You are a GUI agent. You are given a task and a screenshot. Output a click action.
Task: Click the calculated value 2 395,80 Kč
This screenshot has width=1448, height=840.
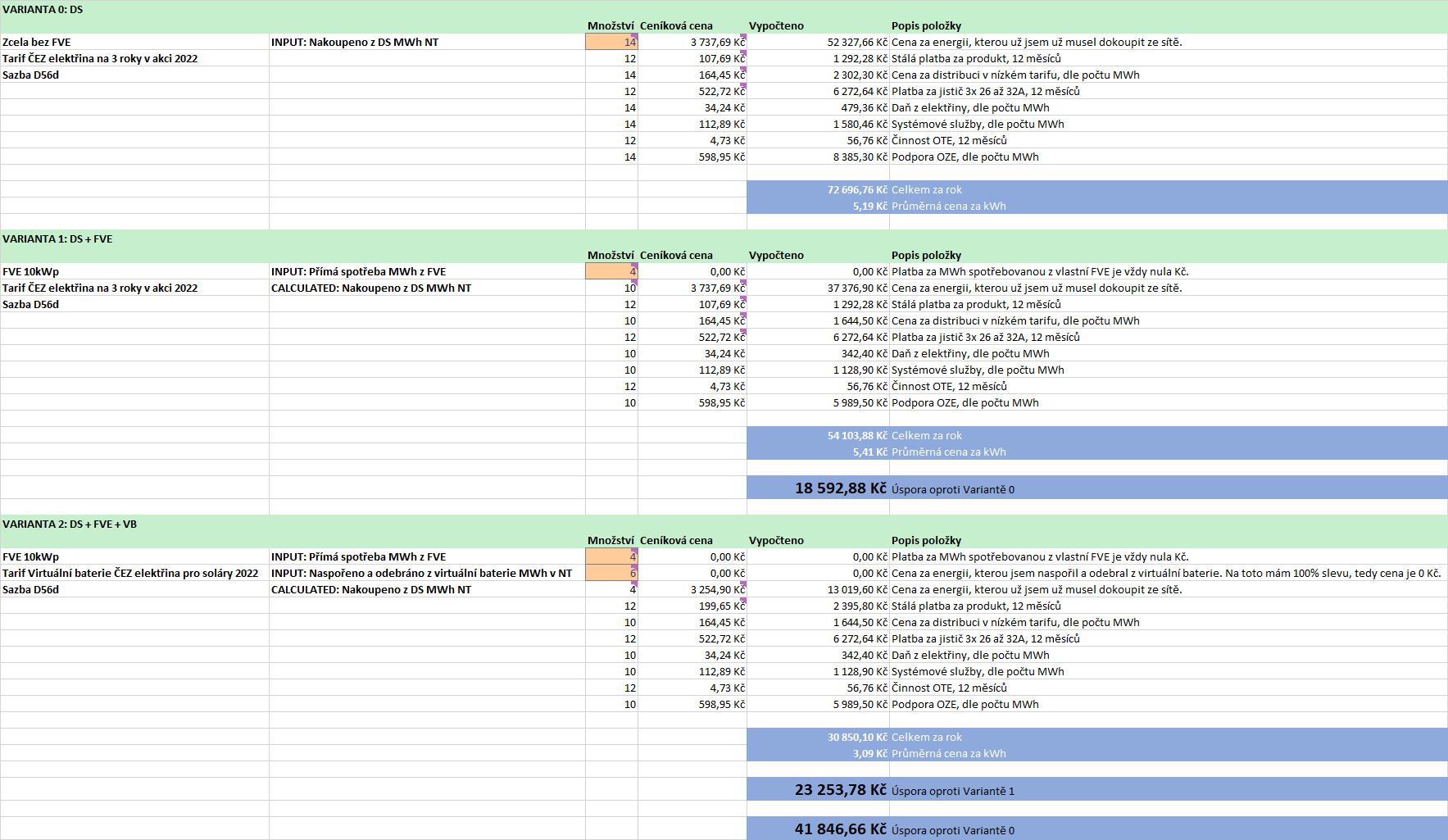click(x=860, y=606)
